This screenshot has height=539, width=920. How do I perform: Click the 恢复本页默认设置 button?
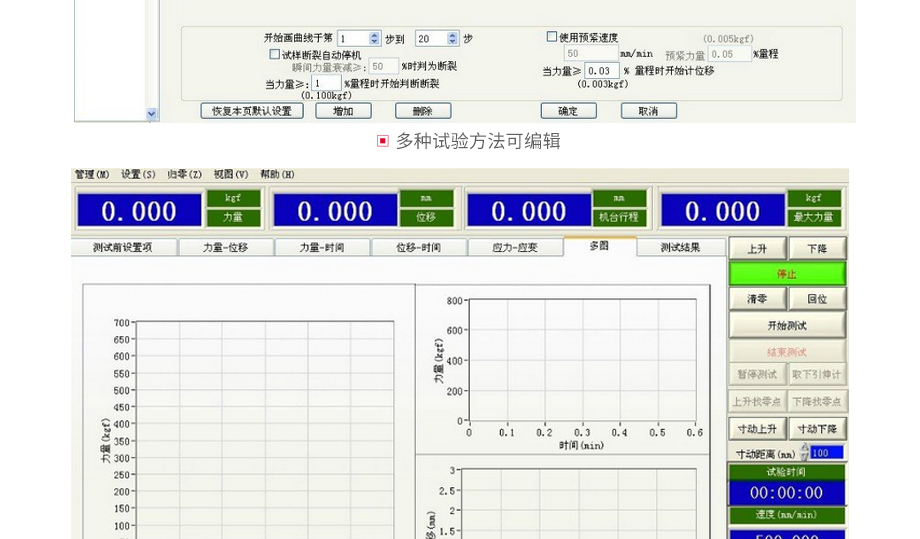coord(251,111)
